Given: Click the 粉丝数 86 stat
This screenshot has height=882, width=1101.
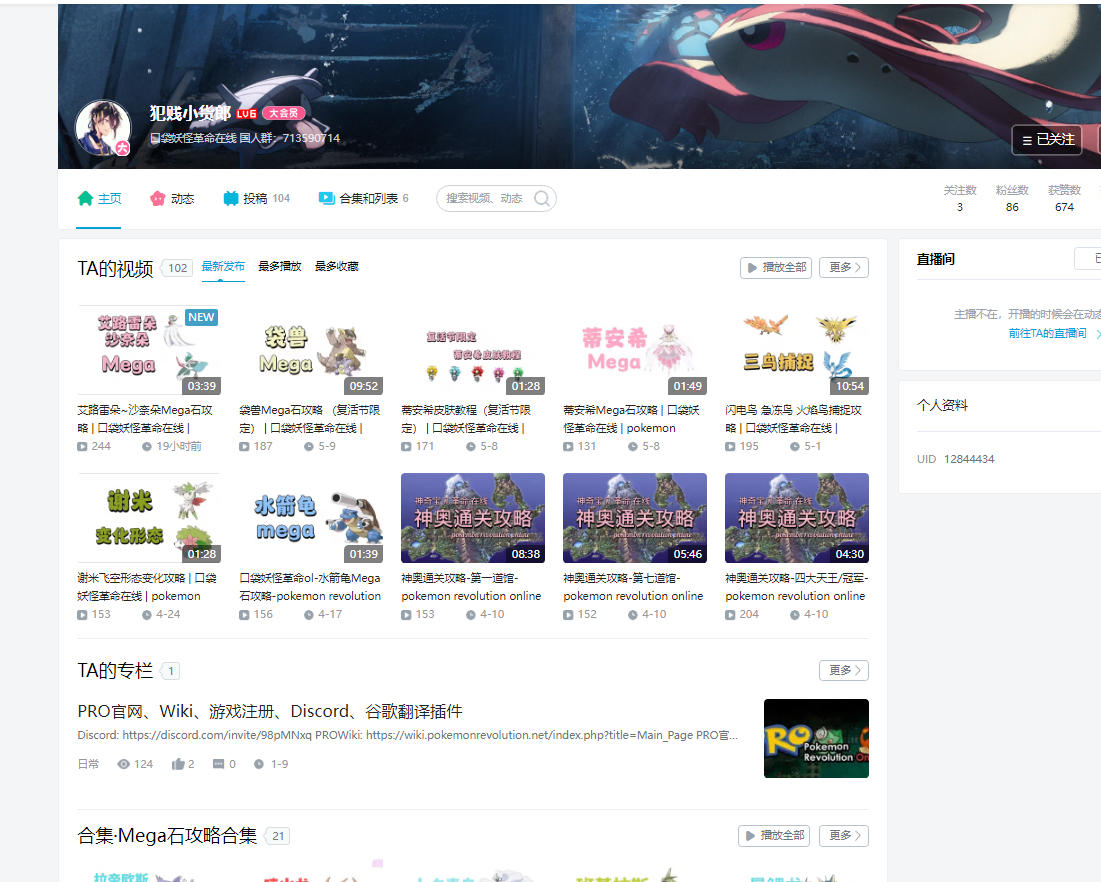Looking at the screenshot, I should (x=1012, y=199).
